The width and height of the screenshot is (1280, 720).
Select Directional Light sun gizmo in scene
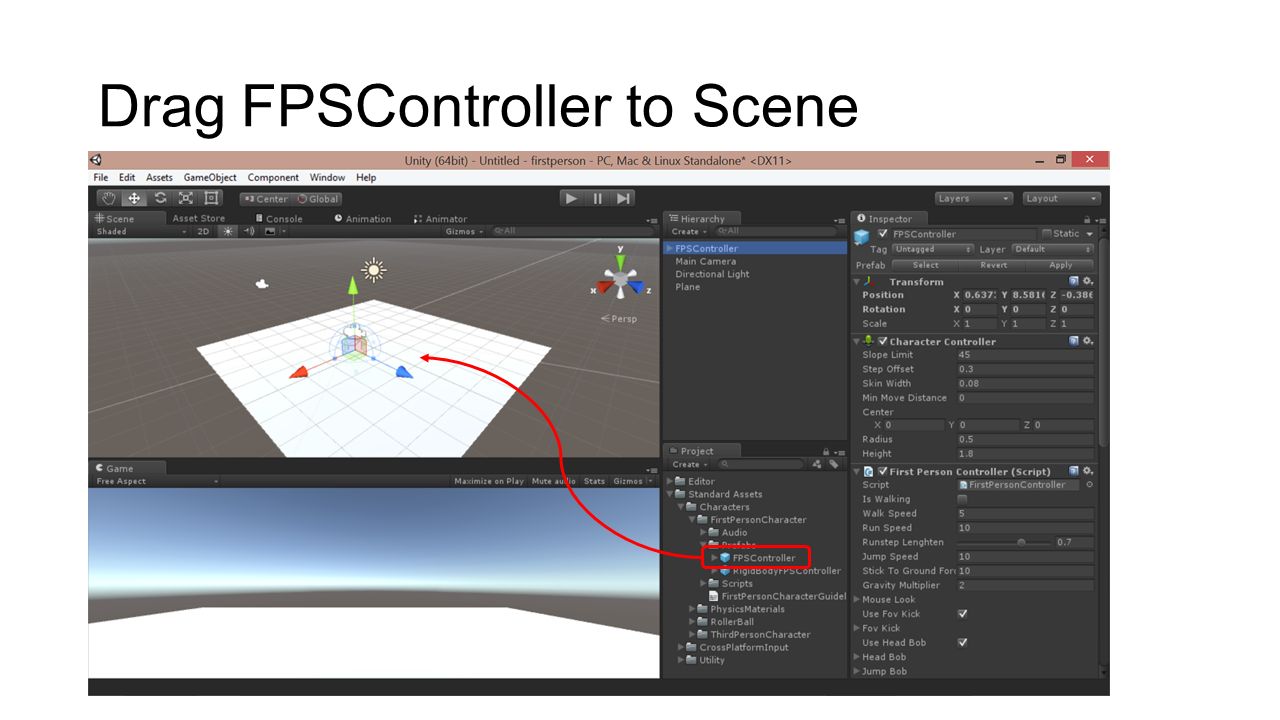coord(374,268)
